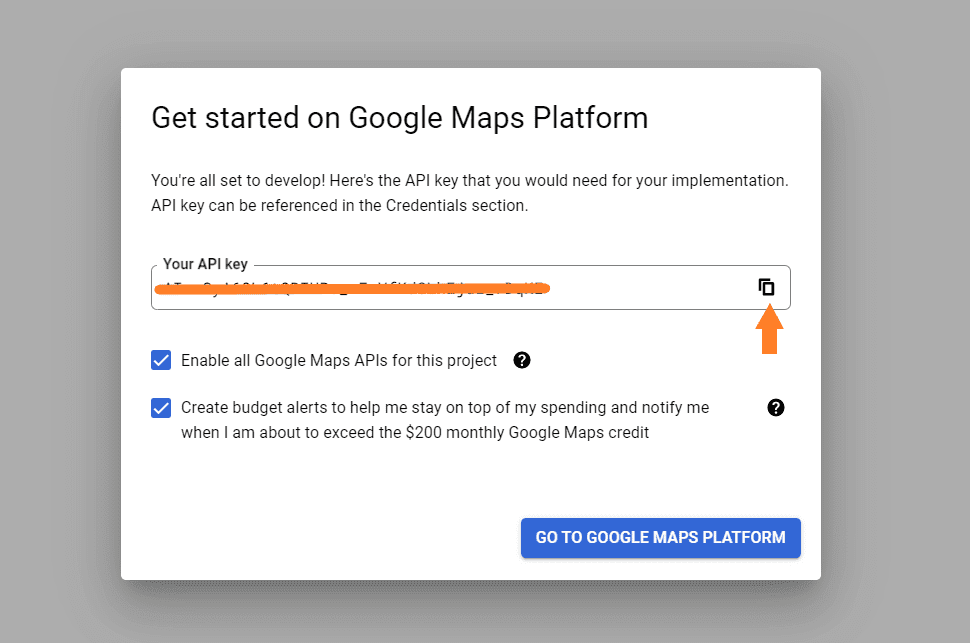Image resolution: width=970 pixels, height=643 pixels.
Task: Click inside the Your API key field
Action: coord(471,288)
